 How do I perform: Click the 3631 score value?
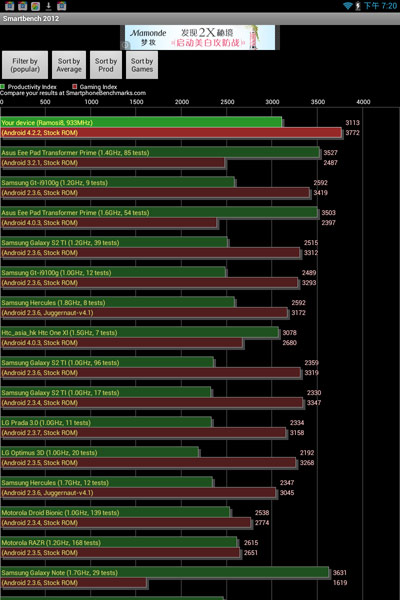tap(340, 572)
